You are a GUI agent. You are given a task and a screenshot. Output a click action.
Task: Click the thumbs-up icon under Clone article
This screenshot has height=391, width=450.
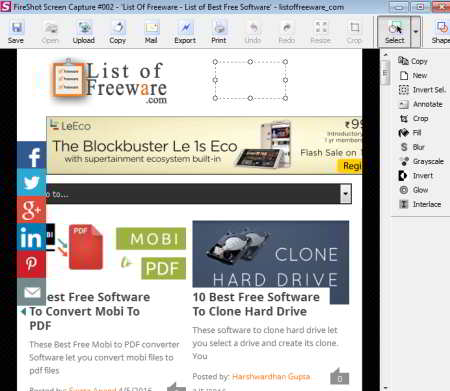339,376
